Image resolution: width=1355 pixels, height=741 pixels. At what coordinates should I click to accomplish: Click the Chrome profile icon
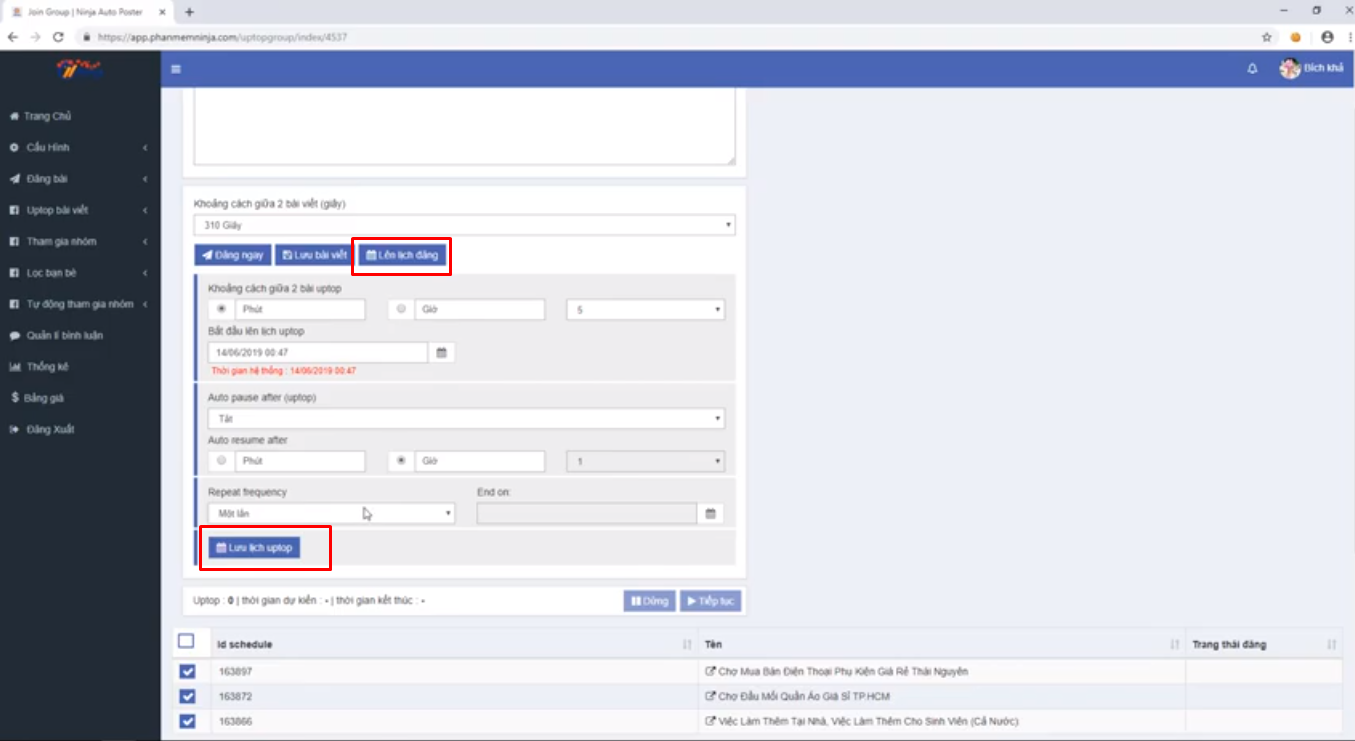point(1327,37)
